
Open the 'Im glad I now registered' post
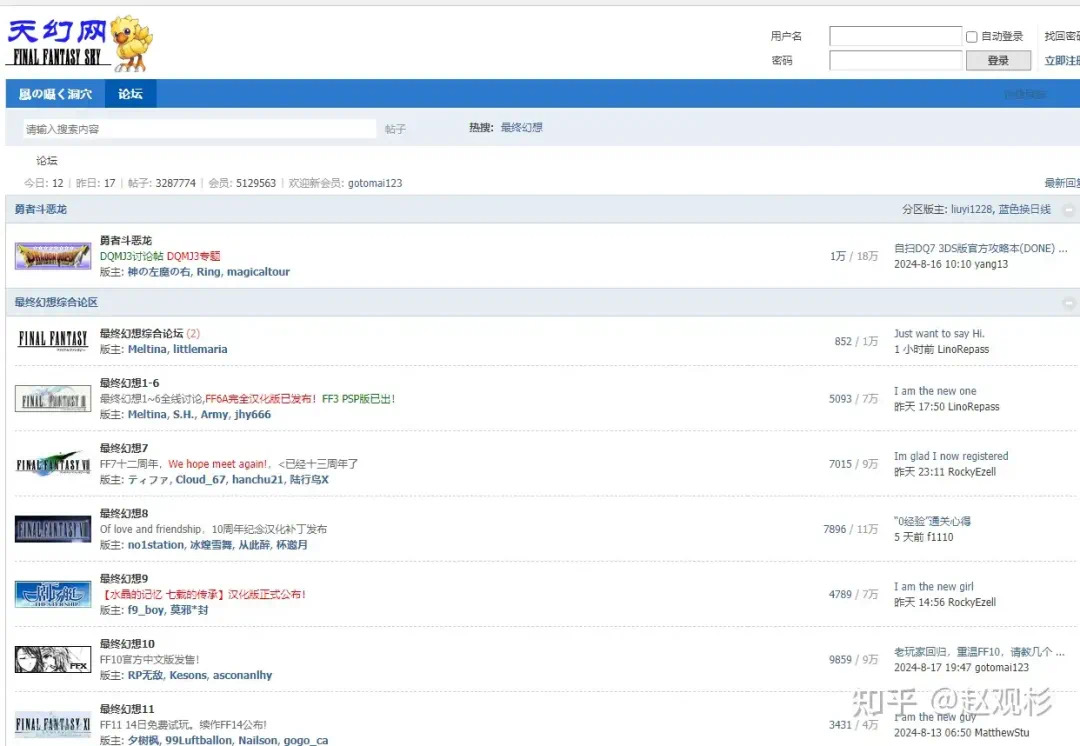[951, 456]
